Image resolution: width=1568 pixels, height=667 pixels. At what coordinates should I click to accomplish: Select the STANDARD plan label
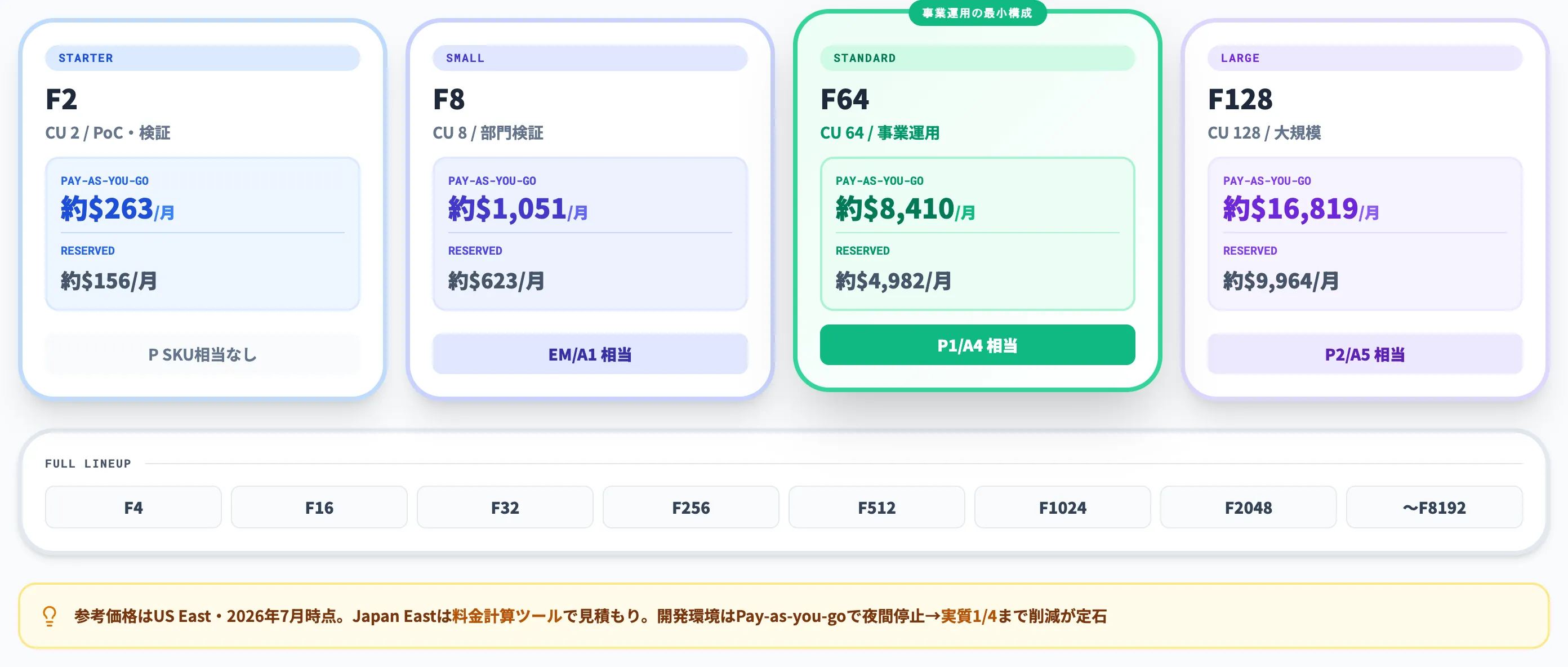click(977, 58)
